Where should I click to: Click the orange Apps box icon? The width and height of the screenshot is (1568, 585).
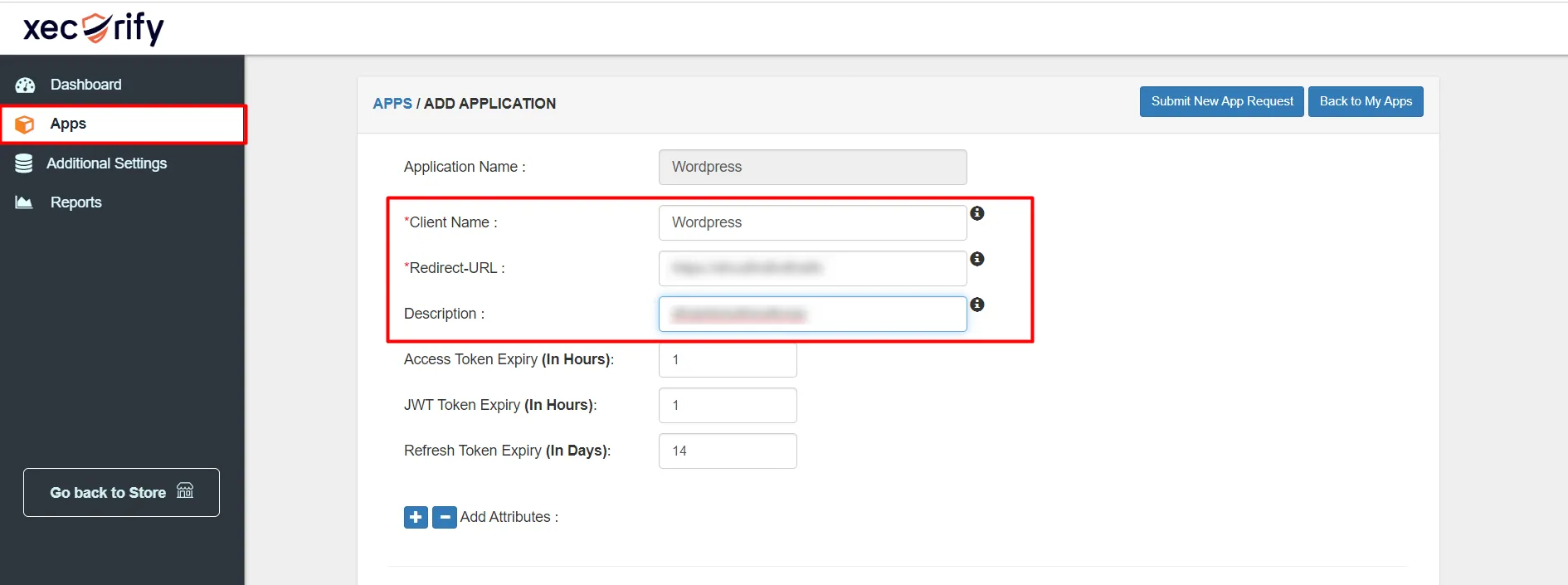click(25, 124)
